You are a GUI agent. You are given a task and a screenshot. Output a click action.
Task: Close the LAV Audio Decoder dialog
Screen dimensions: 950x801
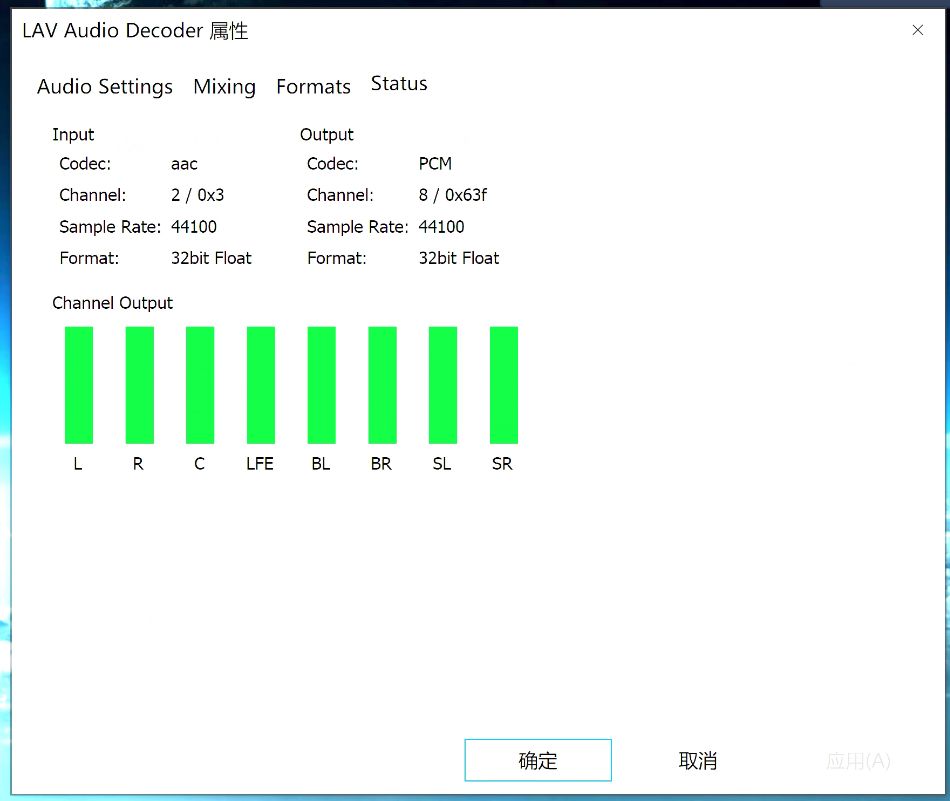pyautogui.click(x=917, y=30)
